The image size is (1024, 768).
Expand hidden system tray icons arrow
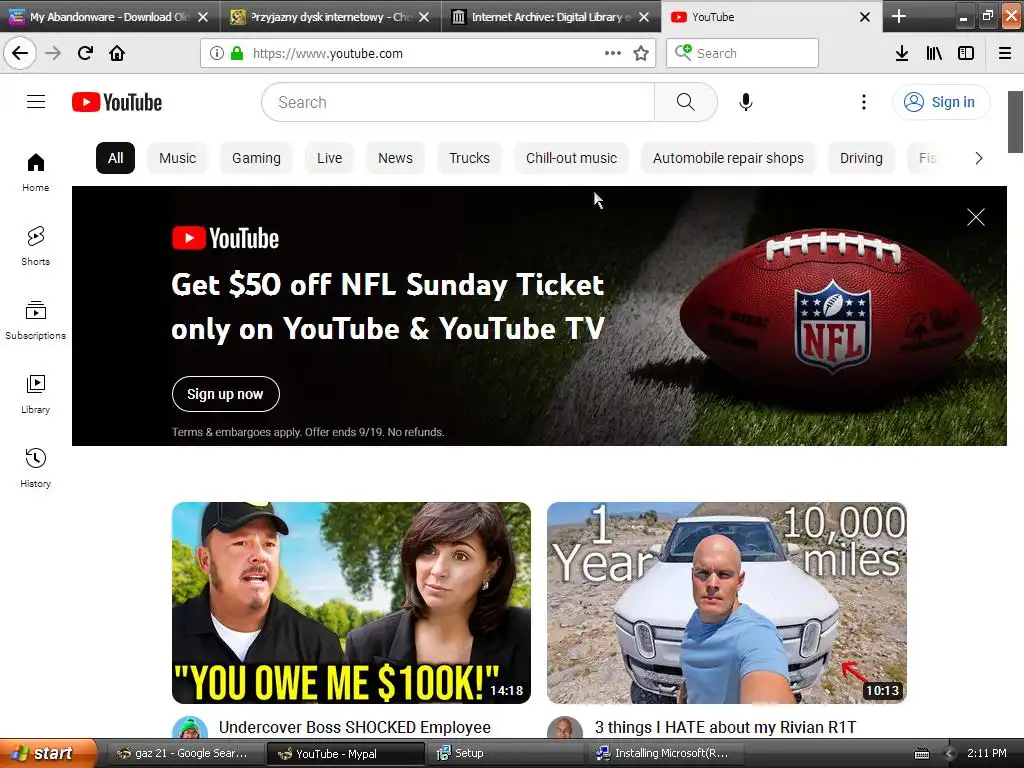click(950, 754)
